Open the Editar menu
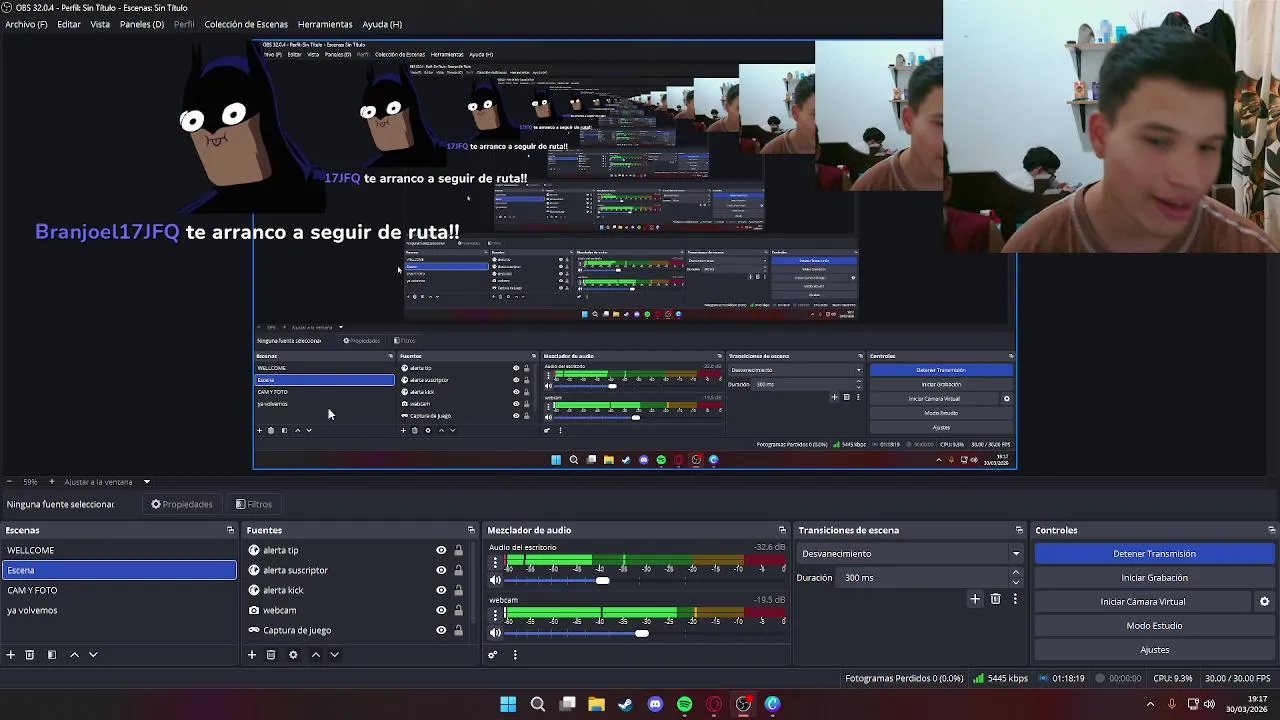Image resolution: width=1280 pixels, height=720 pixels. [69, 24]
